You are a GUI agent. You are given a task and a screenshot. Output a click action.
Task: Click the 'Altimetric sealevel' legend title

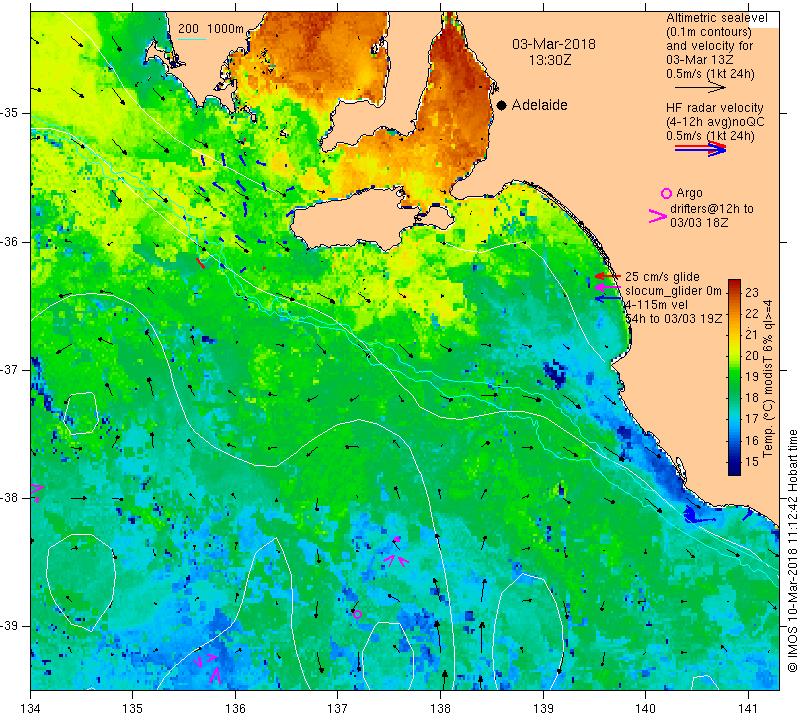[x=716, y=18]
